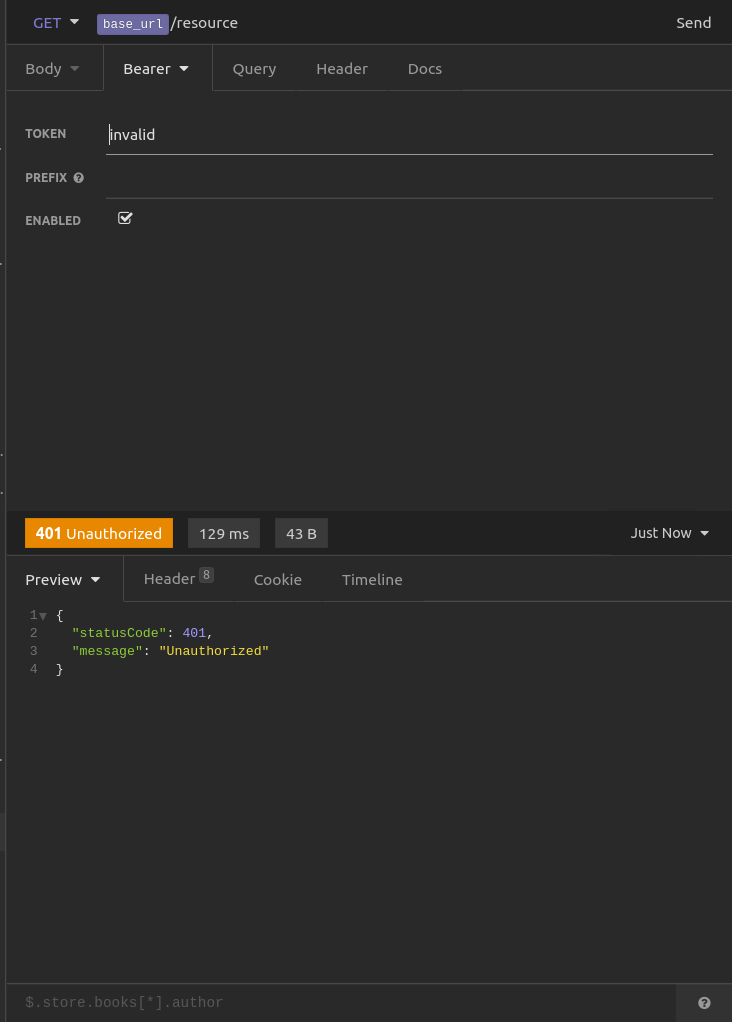
Task: Click the 43 B response size tag
Action: click(301, 533)
